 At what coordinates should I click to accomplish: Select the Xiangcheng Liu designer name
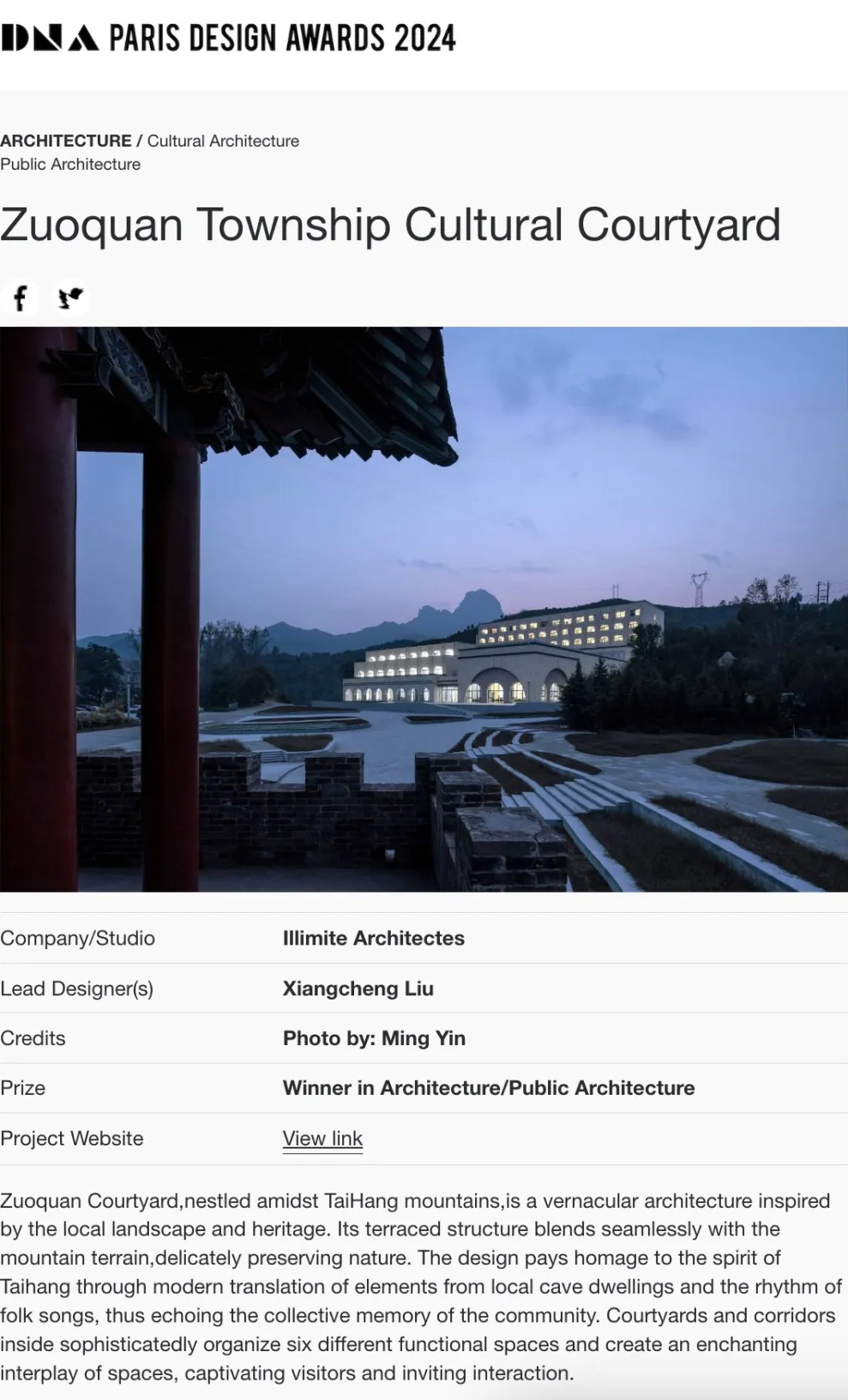point(358,988)
